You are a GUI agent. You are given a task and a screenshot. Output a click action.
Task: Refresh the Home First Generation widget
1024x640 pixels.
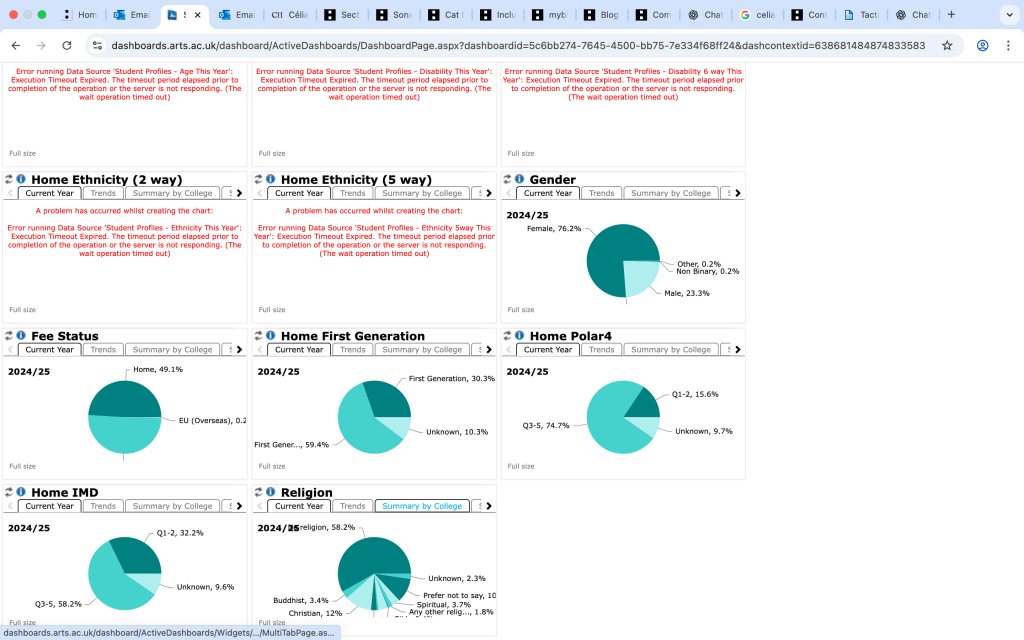tap(258, 336)
